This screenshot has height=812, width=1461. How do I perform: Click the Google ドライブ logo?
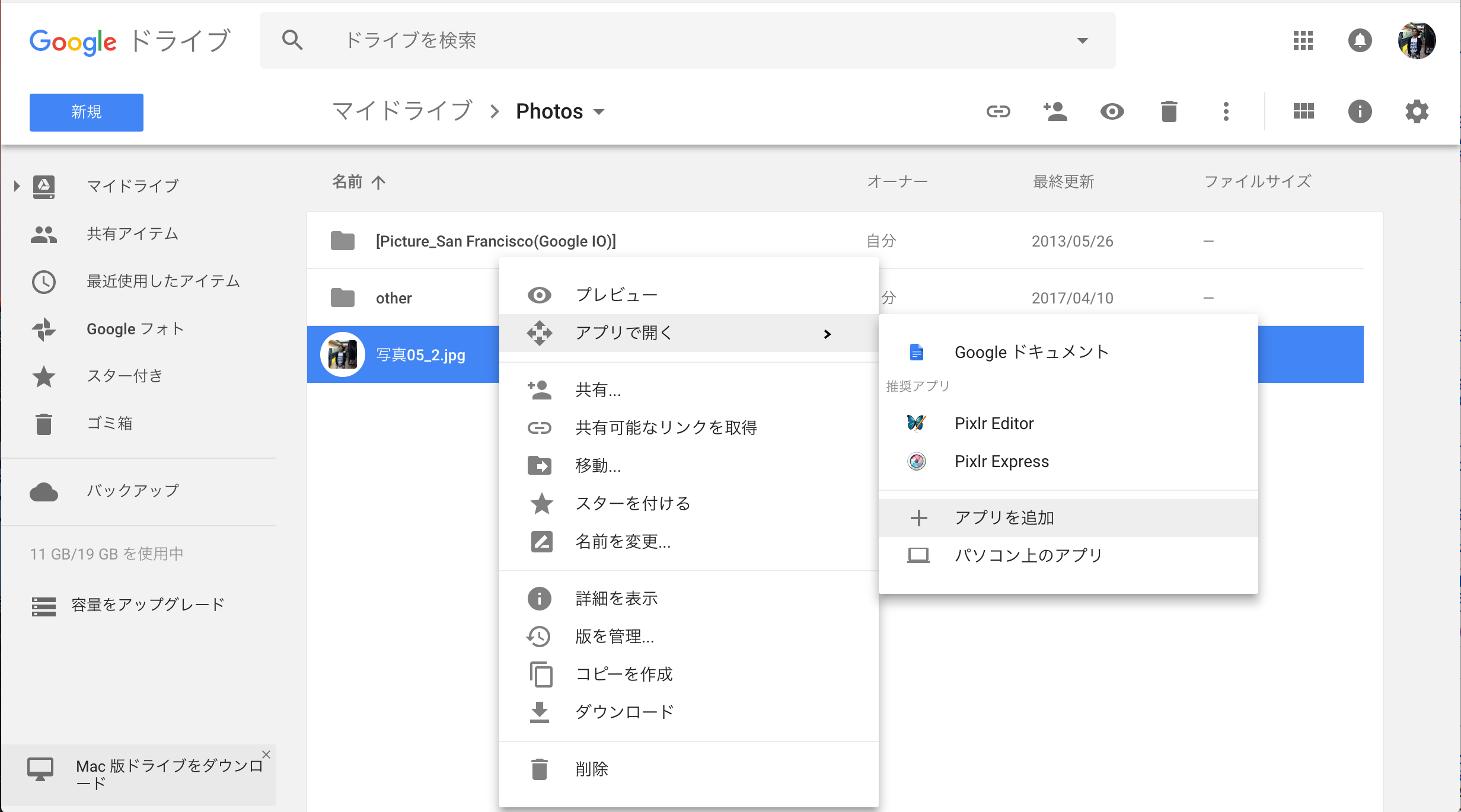pos(130,41)
